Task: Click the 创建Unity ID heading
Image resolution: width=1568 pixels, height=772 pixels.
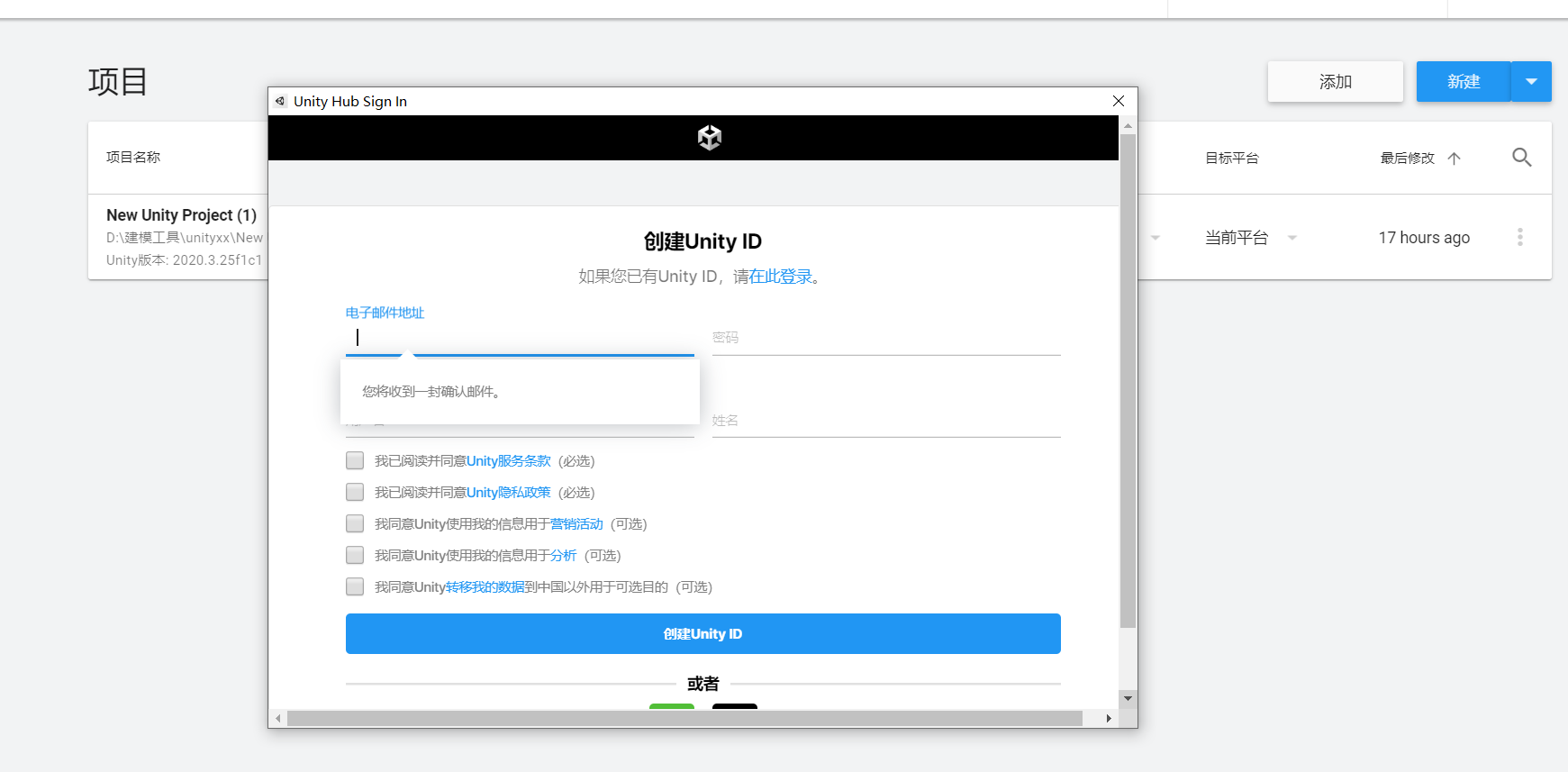Action: point(702,241)
